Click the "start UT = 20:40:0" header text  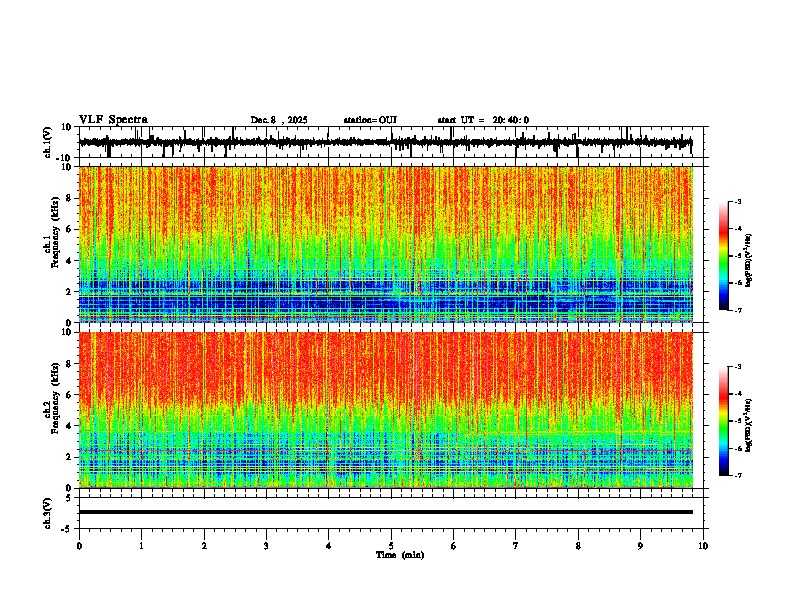click(x=483, y=120)
